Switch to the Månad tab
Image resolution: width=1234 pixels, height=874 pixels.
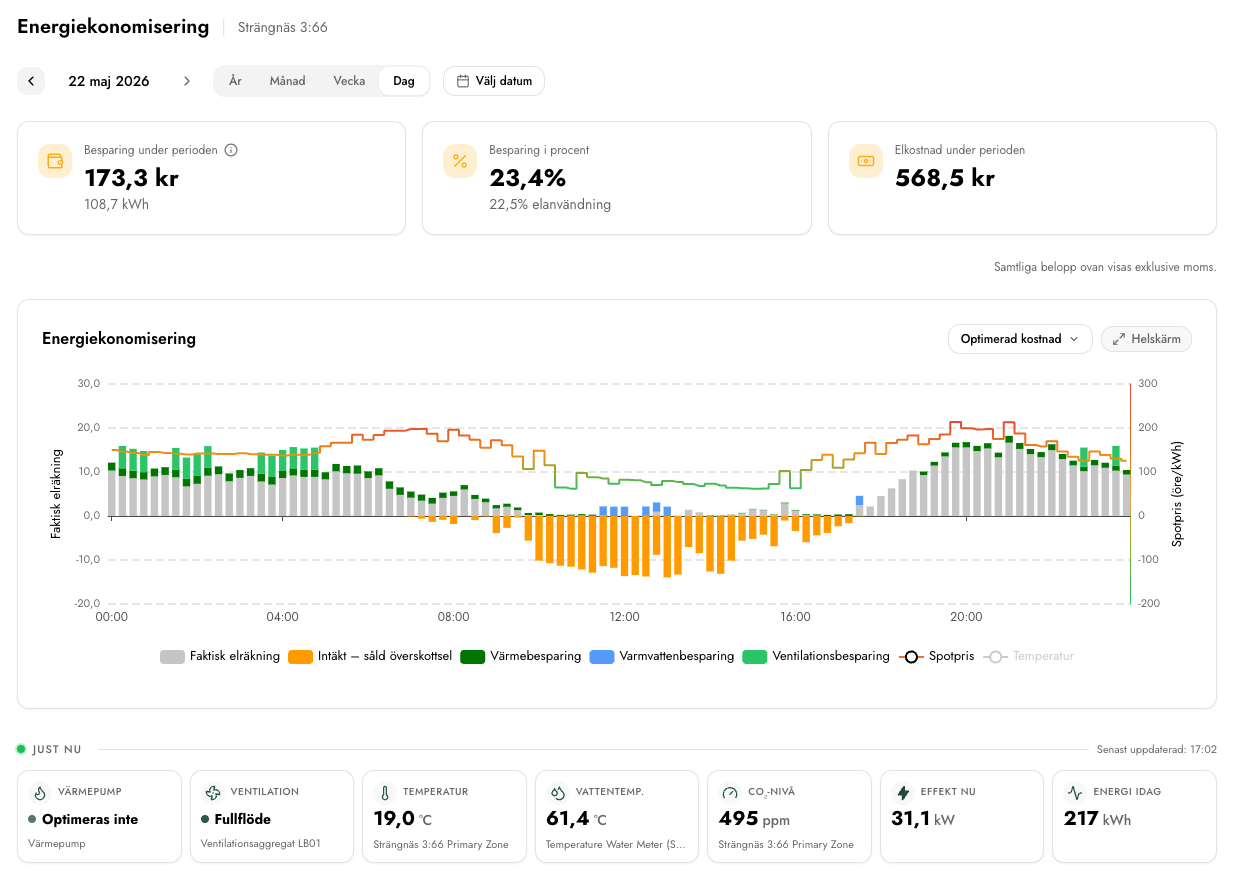287,81
